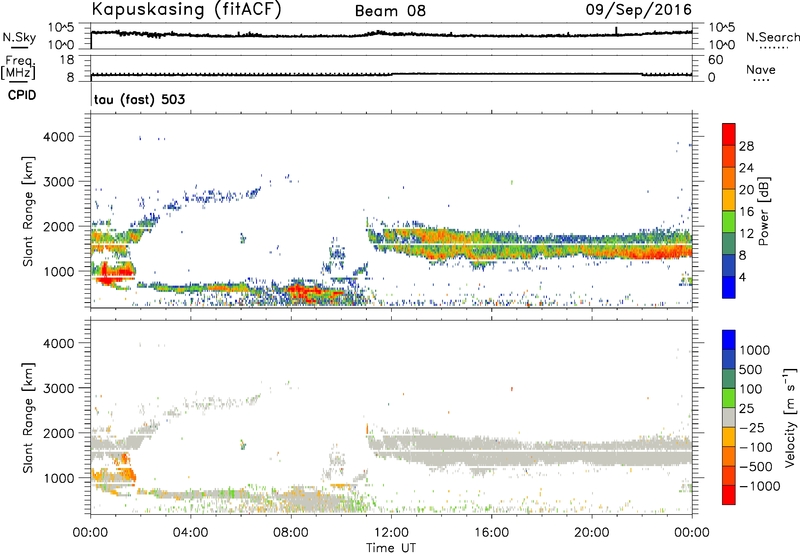Screen dimensions: 800x554
Task: Click the 'Kapuskasing (fitACF)' title text
Action: point(186,10)
